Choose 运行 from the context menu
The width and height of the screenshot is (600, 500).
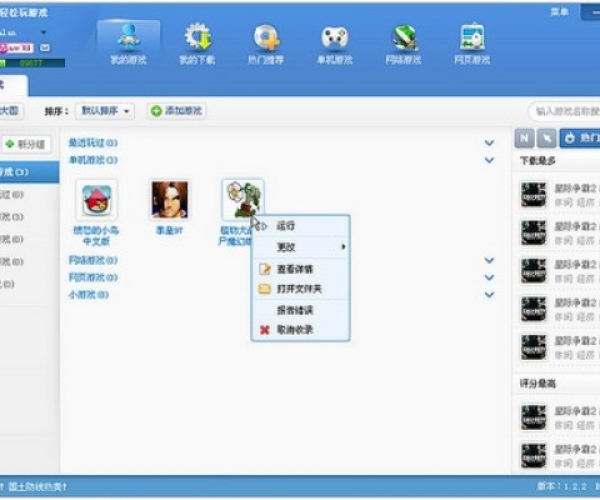(x=300, y=226)
